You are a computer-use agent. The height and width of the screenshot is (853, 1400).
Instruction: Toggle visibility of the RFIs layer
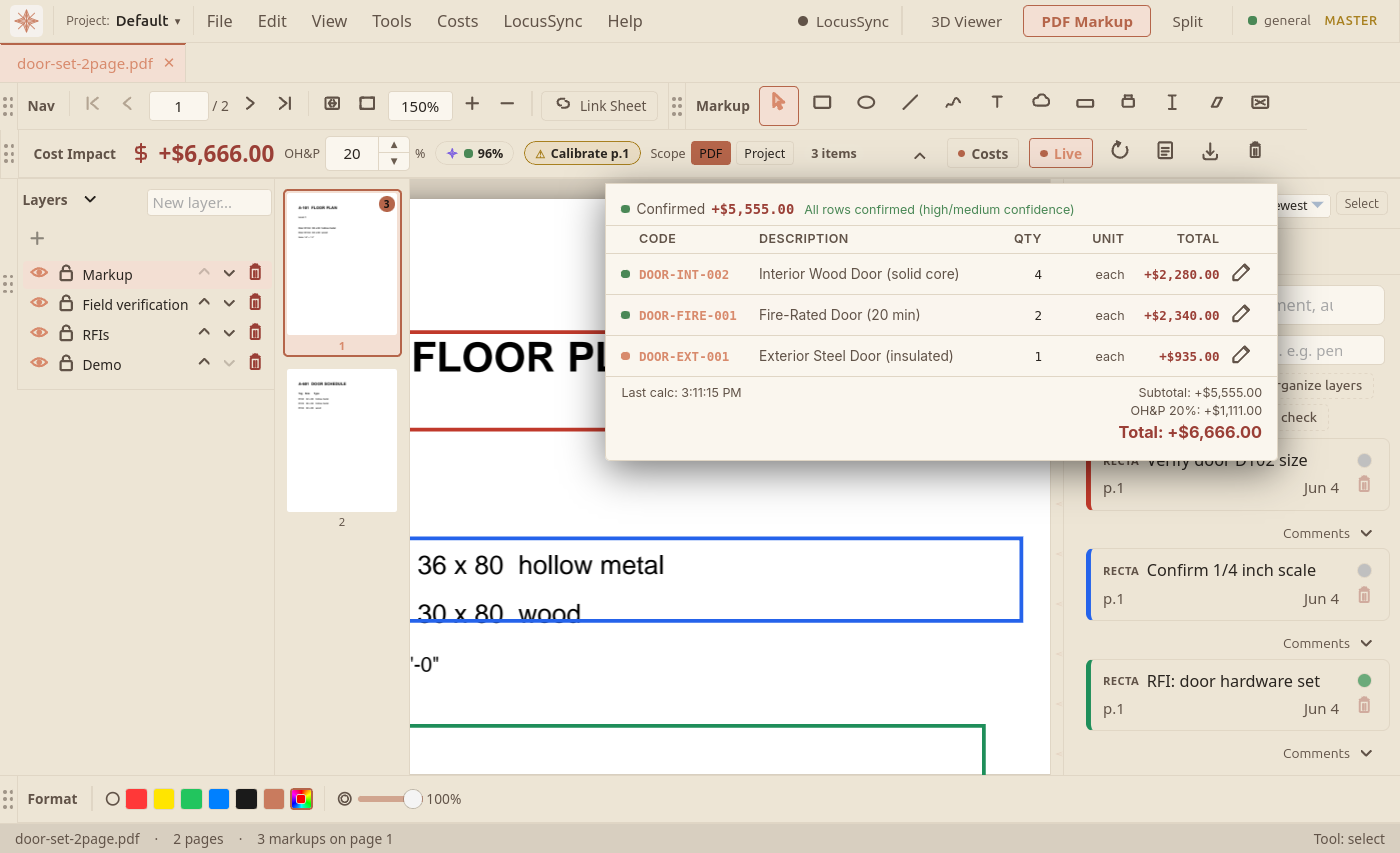[39, 332]
